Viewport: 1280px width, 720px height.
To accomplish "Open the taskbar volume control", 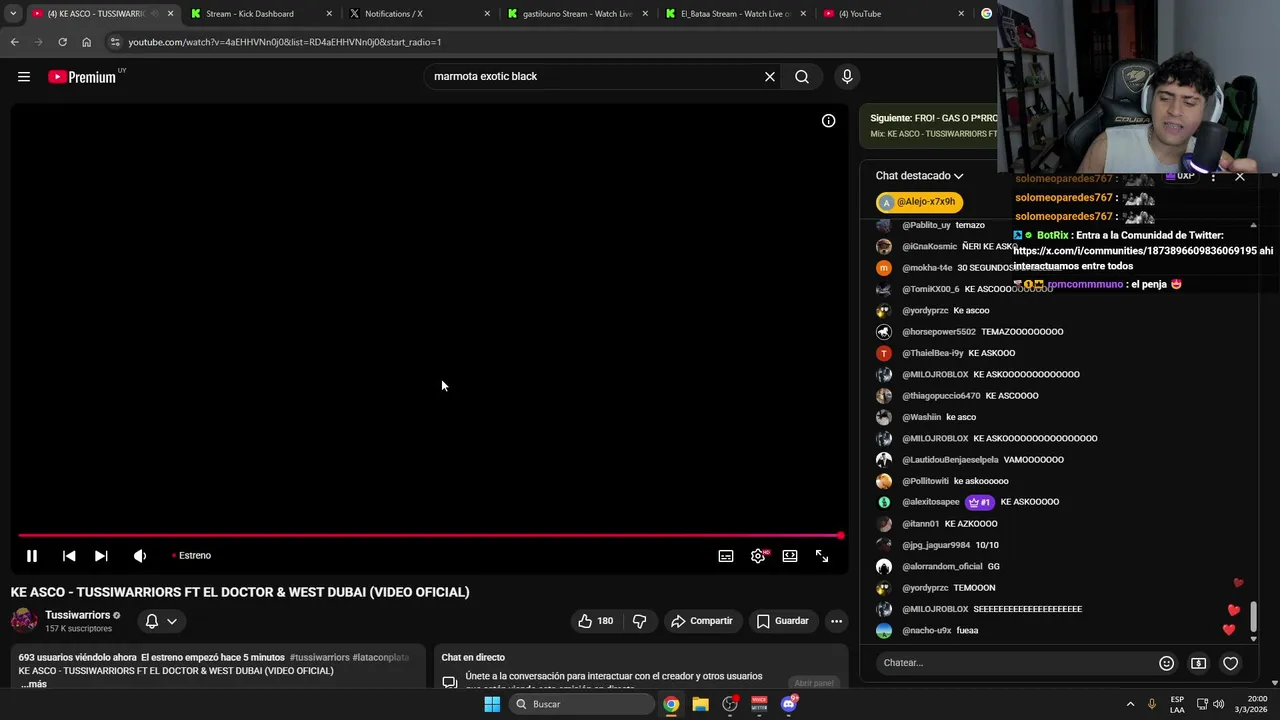I will point(1218,704).
